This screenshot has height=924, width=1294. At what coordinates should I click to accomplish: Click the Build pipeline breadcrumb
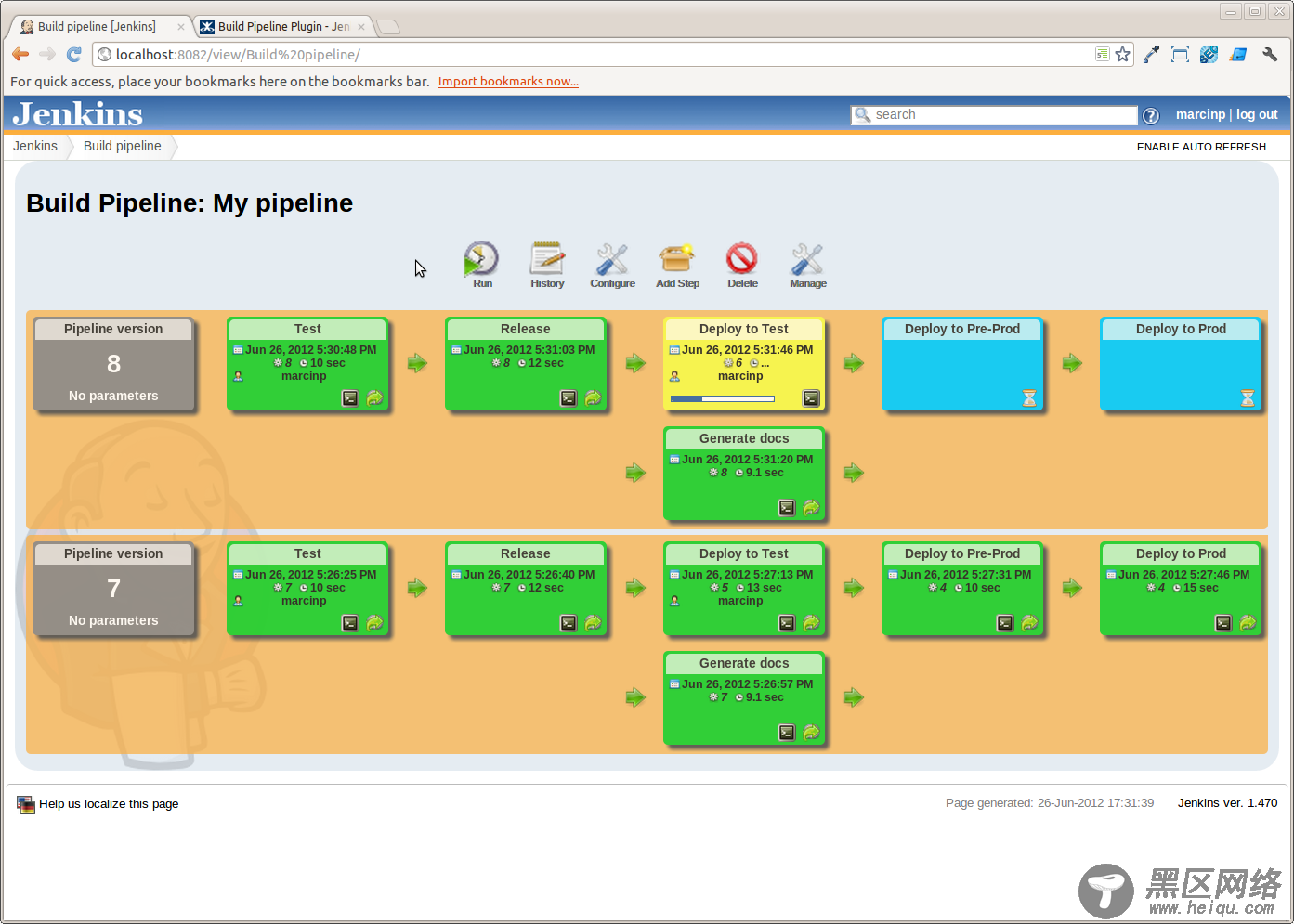point(123,146)
